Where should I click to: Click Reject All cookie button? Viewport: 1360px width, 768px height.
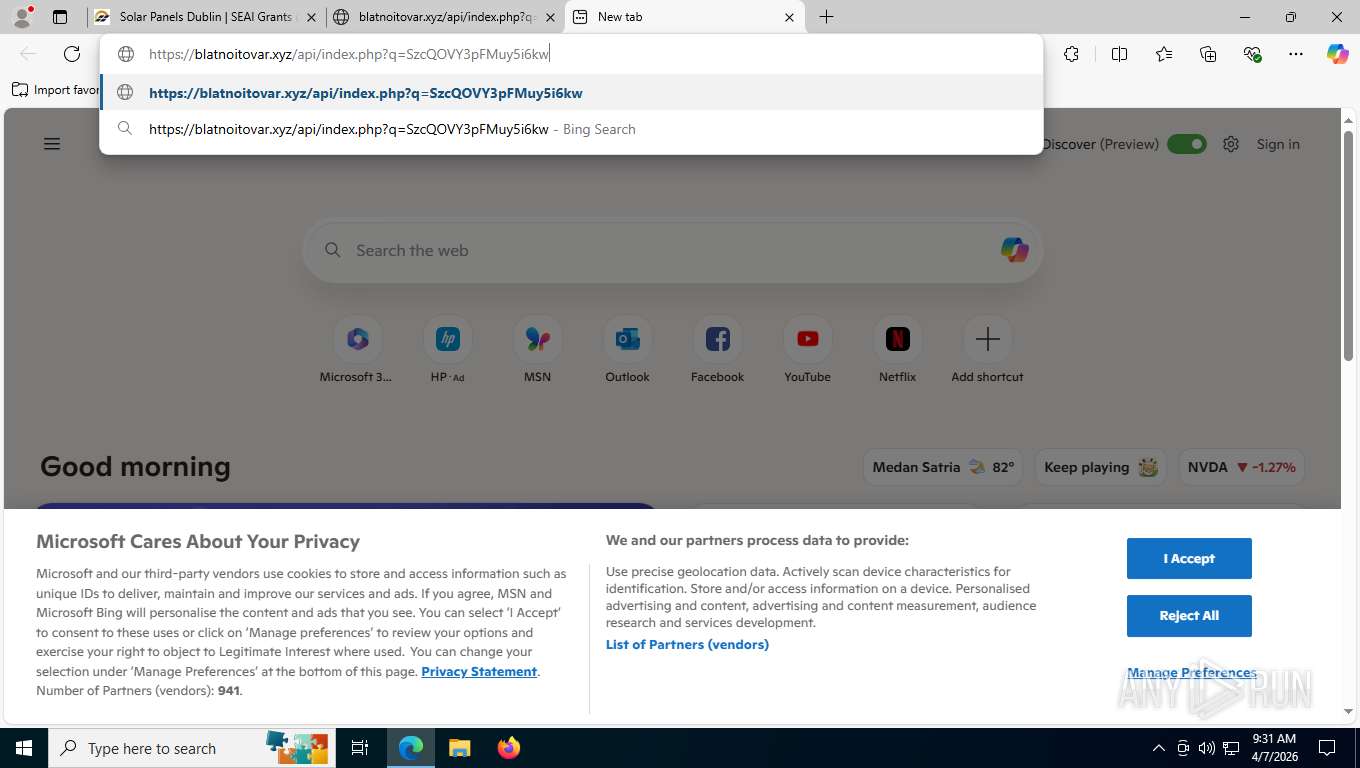(x=1189, y=615)
